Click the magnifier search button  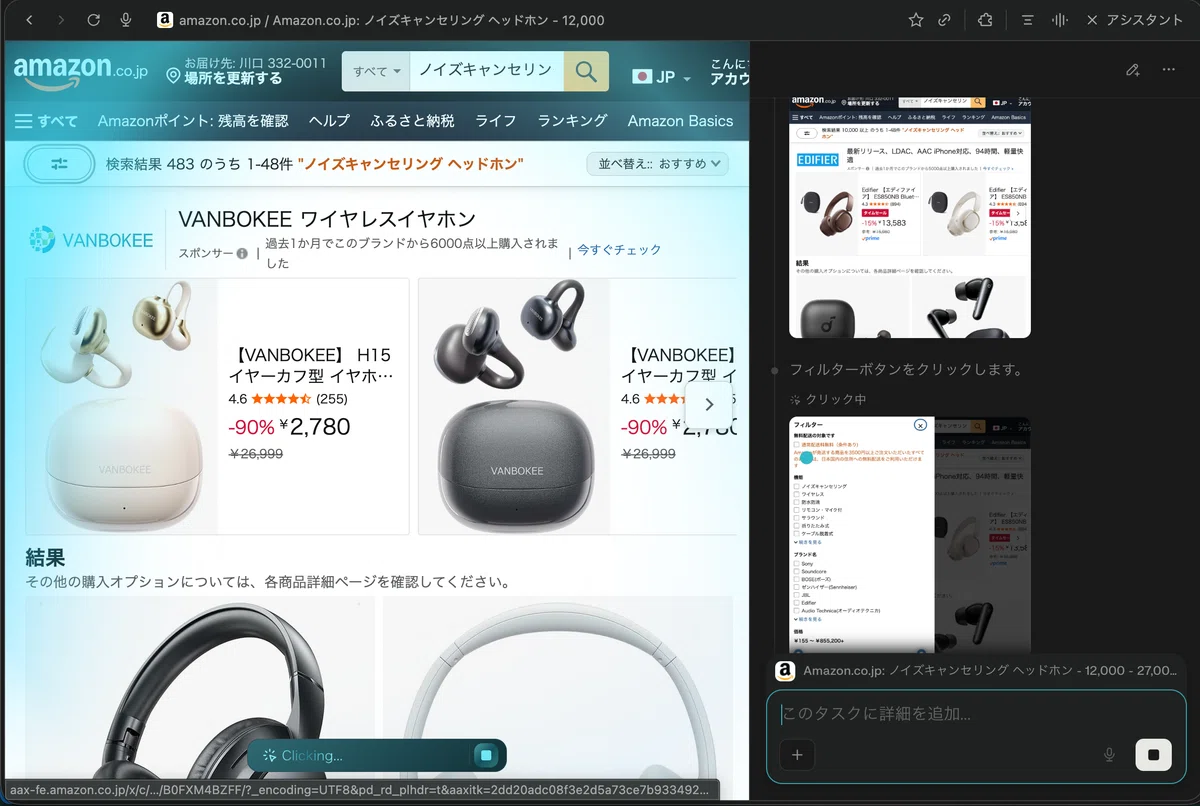tap(587, 71)
